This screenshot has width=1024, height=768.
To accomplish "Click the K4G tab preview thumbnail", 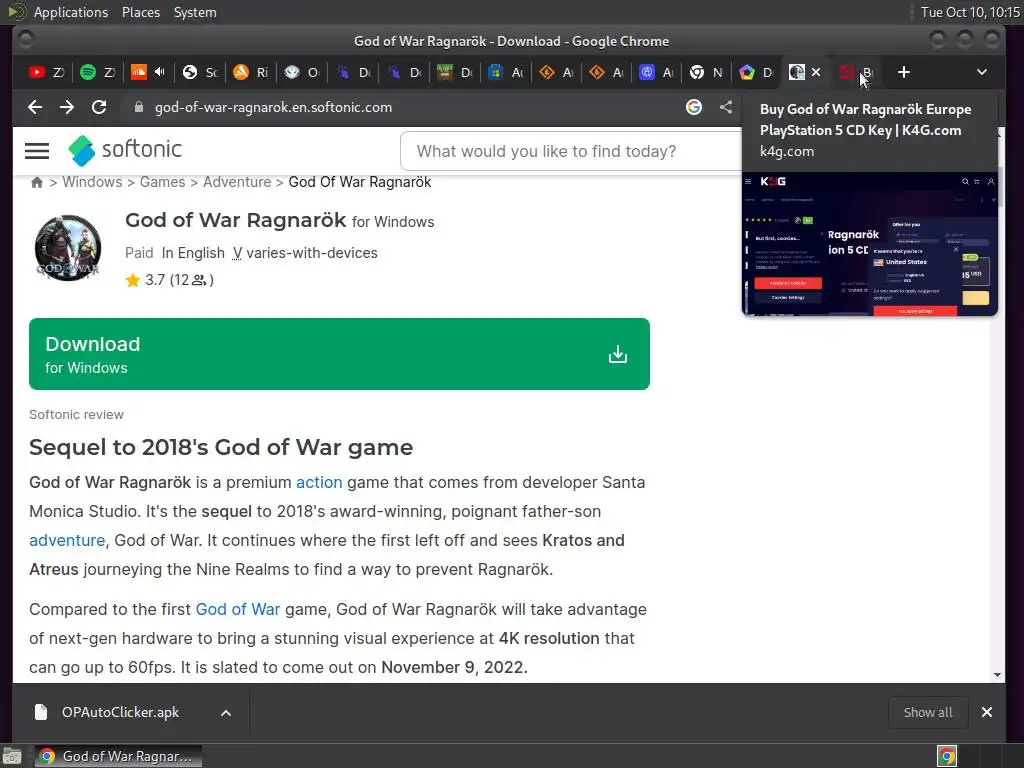I will tap(870, 244).
